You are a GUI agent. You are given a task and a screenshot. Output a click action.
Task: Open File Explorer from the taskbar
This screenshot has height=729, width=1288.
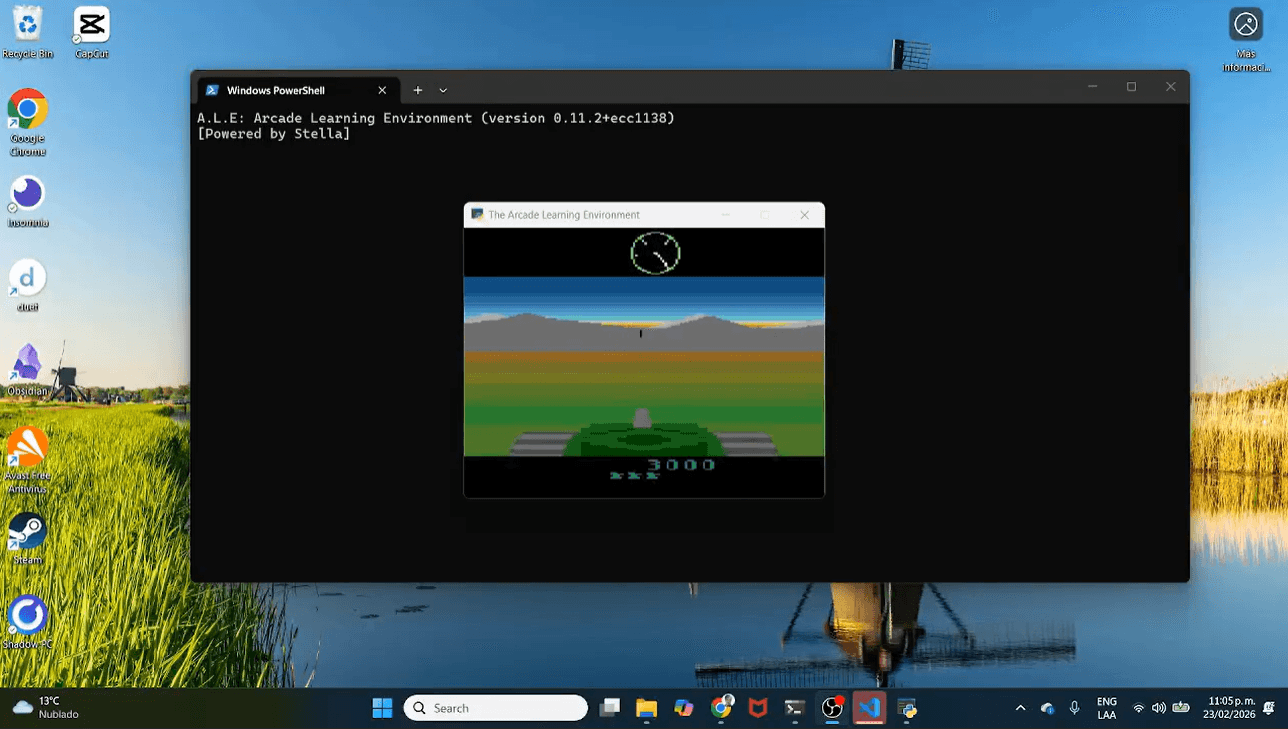[x=647, y=708]
